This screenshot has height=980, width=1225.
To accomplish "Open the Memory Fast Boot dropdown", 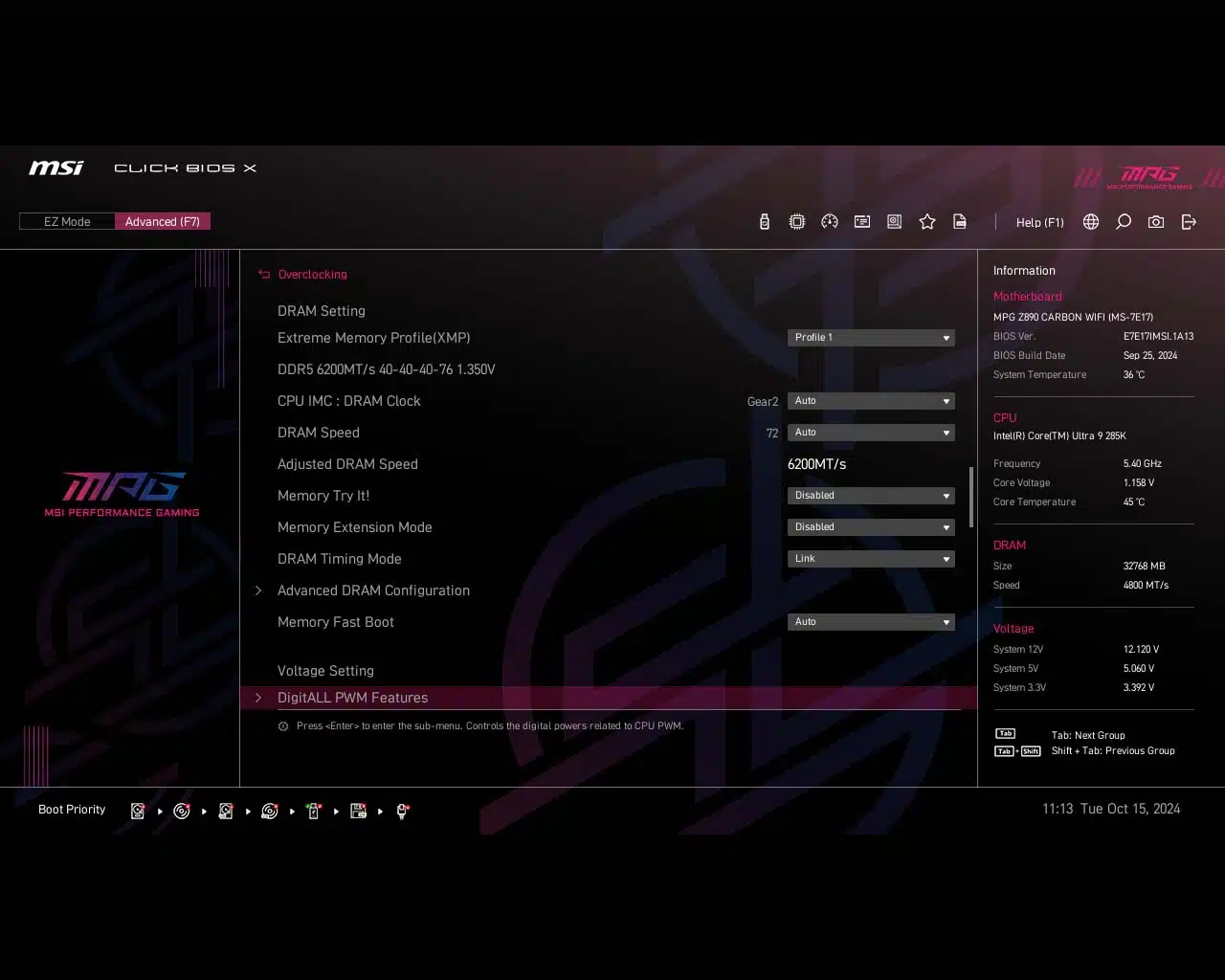I will pyautogui.click(x=871, y=622).
